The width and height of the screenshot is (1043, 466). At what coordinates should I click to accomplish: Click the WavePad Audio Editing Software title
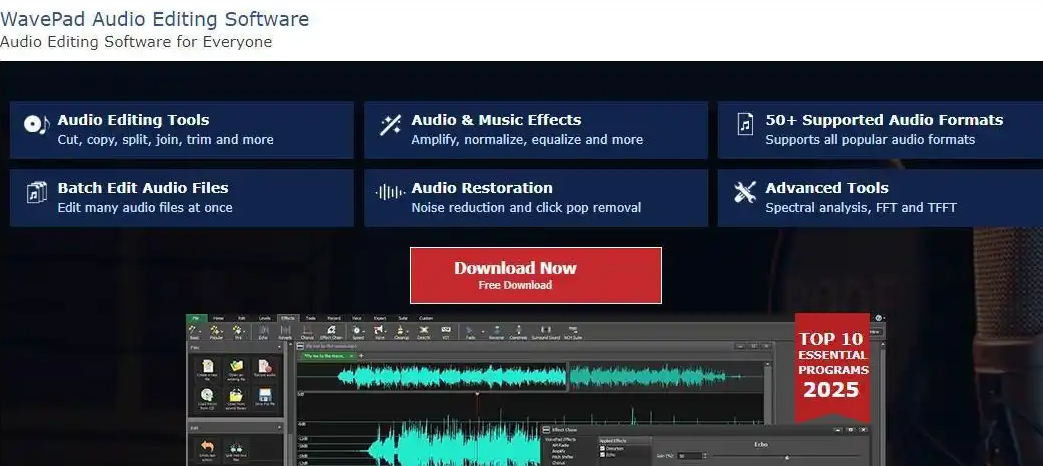[x=154, y=19]
